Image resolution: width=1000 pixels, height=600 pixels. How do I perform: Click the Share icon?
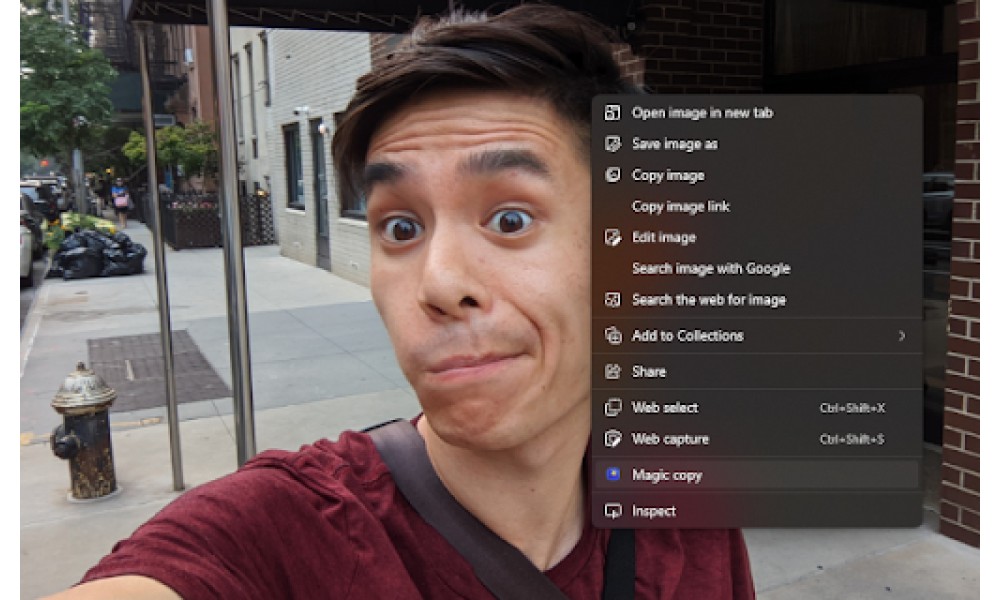[x=612, y=372]
